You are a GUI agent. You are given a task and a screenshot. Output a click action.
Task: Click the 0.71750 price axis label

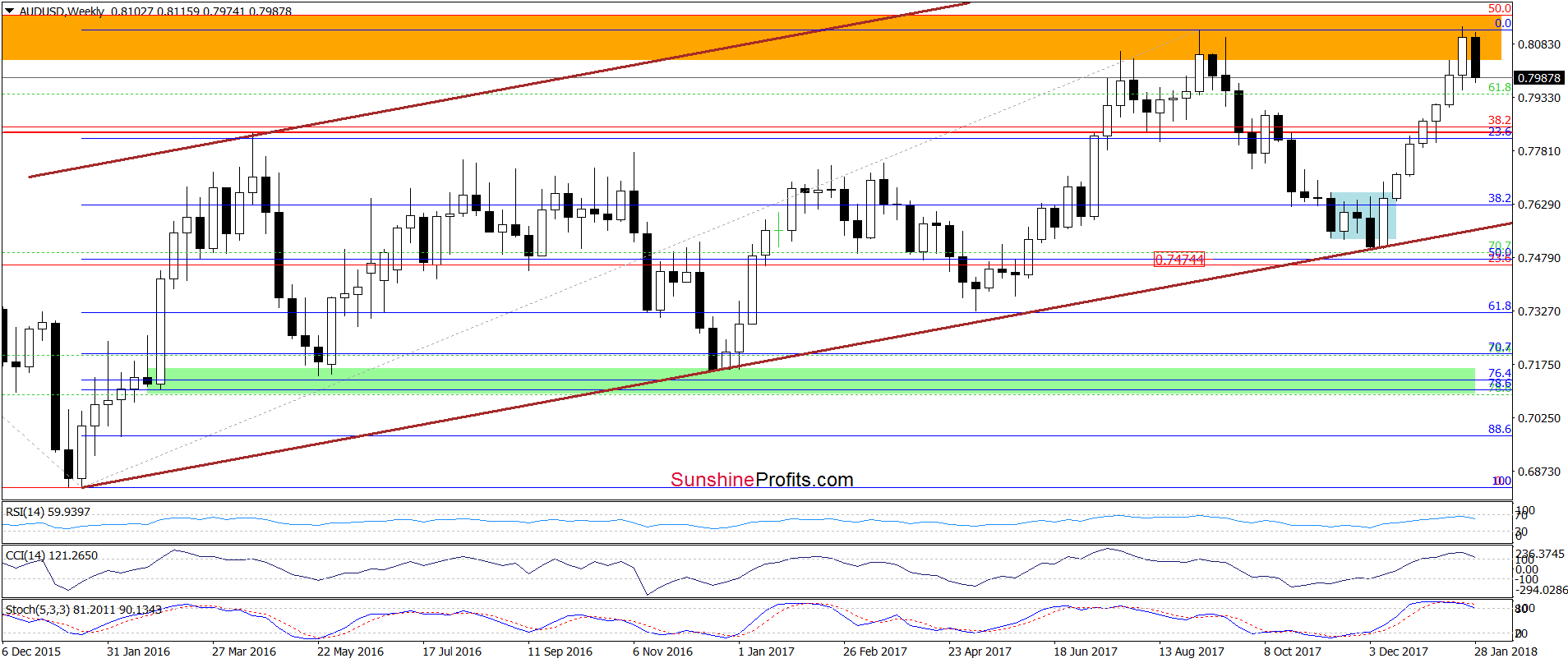[x=1539, y=365]
